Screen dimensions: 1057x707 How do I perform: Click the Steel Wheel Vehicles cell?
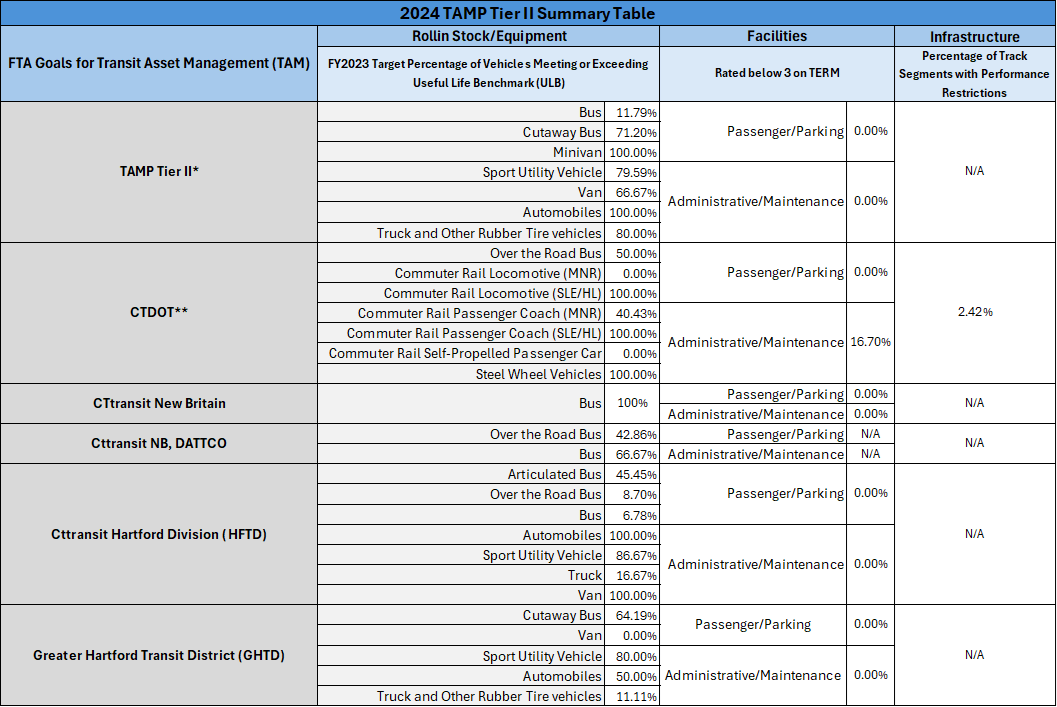pos(539,374)
